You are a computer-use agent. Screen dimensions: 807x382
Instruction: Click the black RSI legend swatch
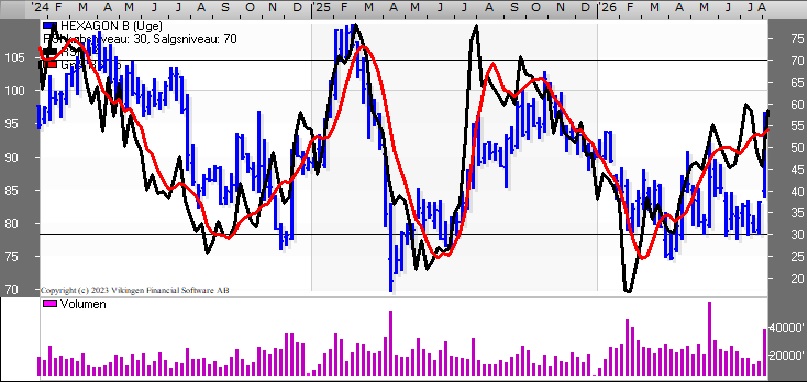(x=50, y=51)
